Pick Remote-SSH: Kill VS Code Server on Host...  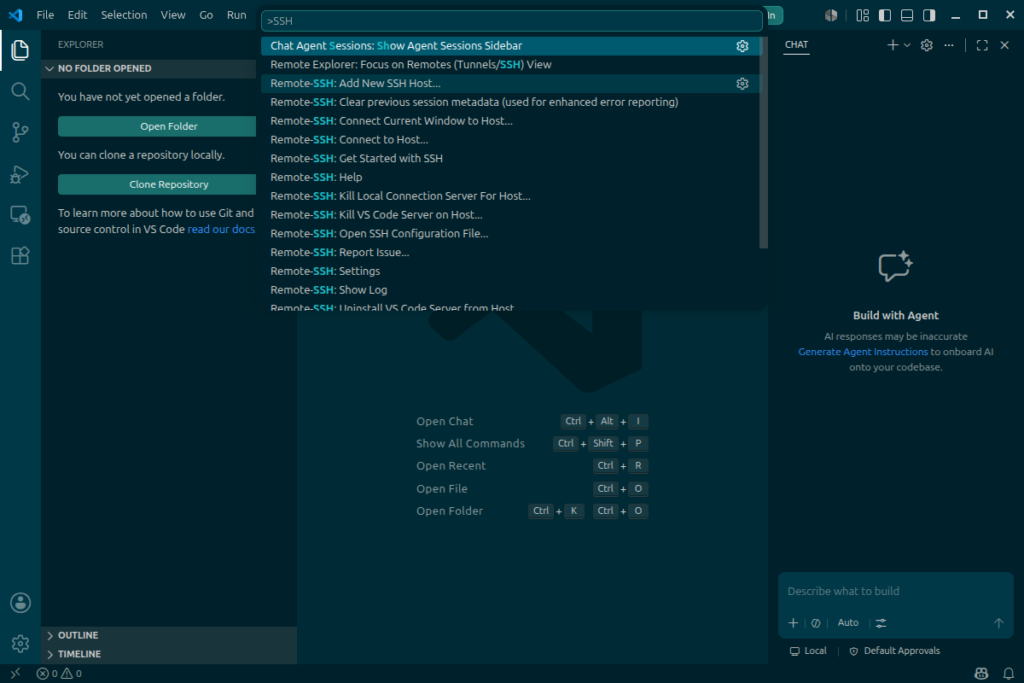click(511, 215)
